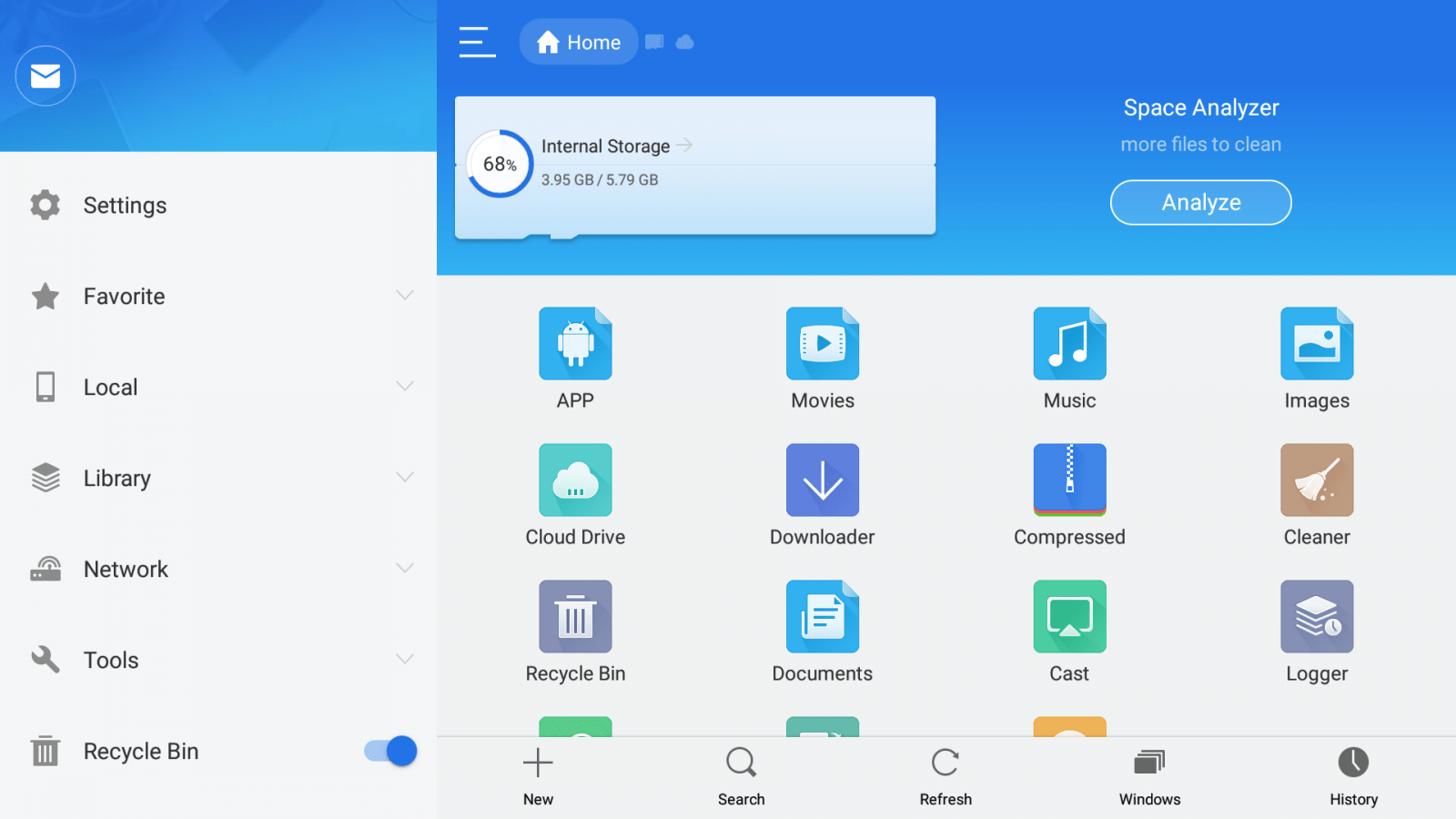This screenshot has height=819, width=1456.
Task: Toggle the Recycle Bin switch off
Action: (390, 751)
